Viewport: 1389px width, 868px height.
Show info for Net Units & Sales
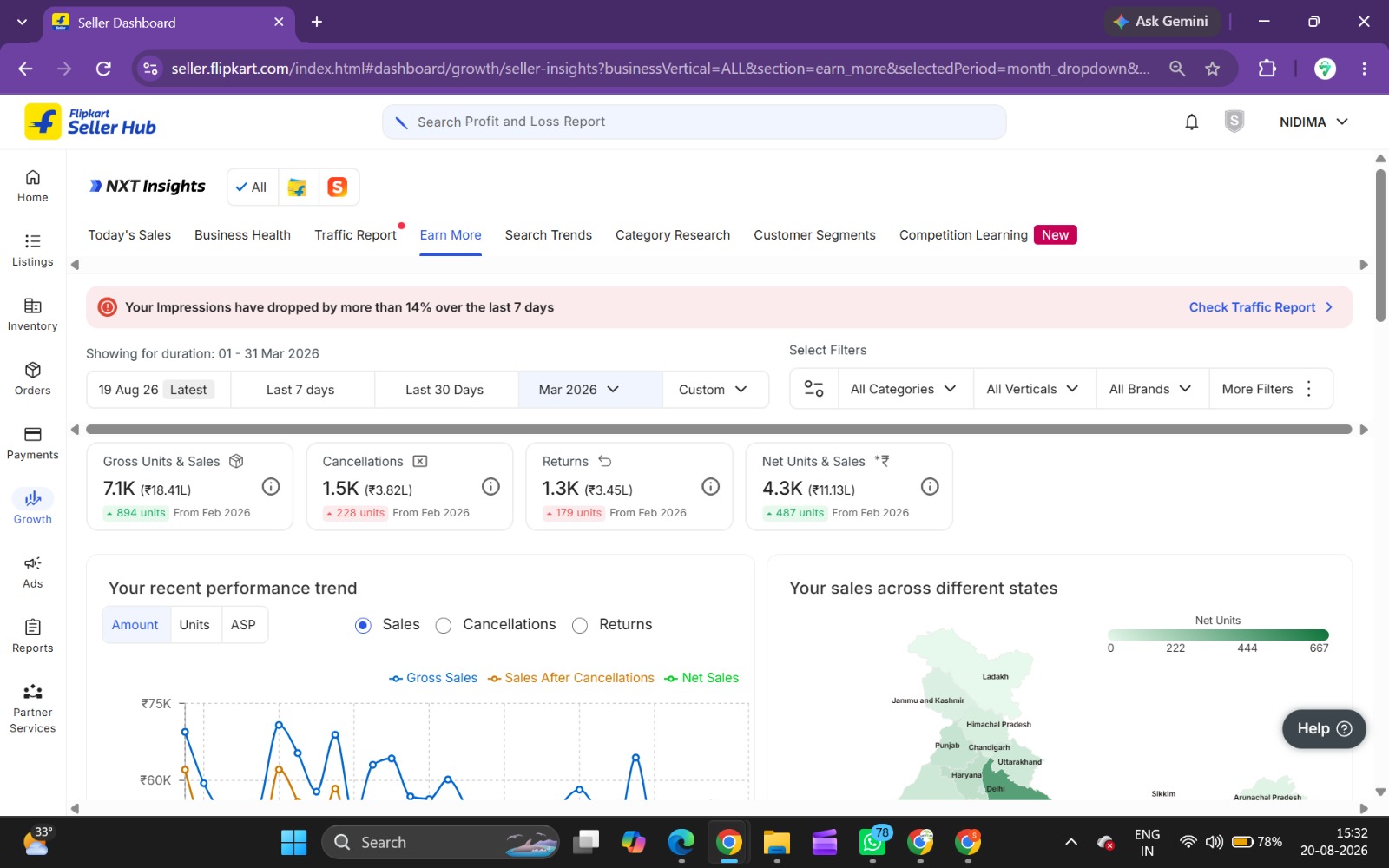pos(930,487)
